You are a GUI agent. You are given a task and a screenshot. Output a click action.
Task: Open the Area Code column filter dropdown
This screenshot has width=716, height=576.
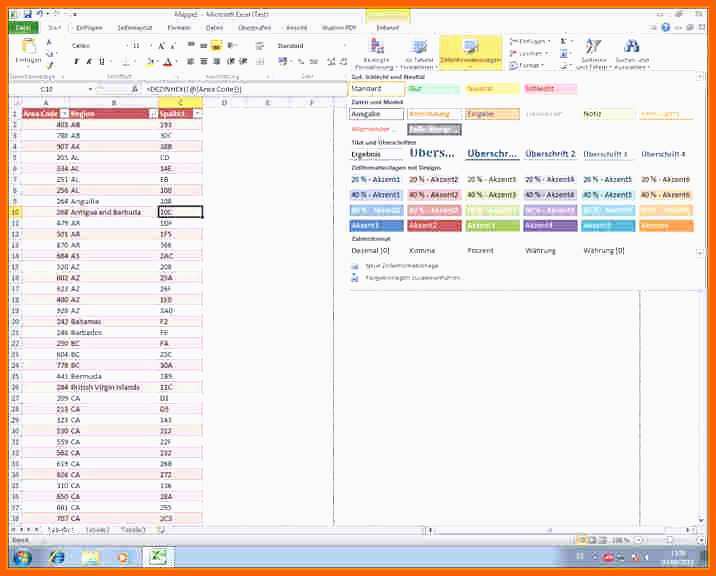[64, 113]
